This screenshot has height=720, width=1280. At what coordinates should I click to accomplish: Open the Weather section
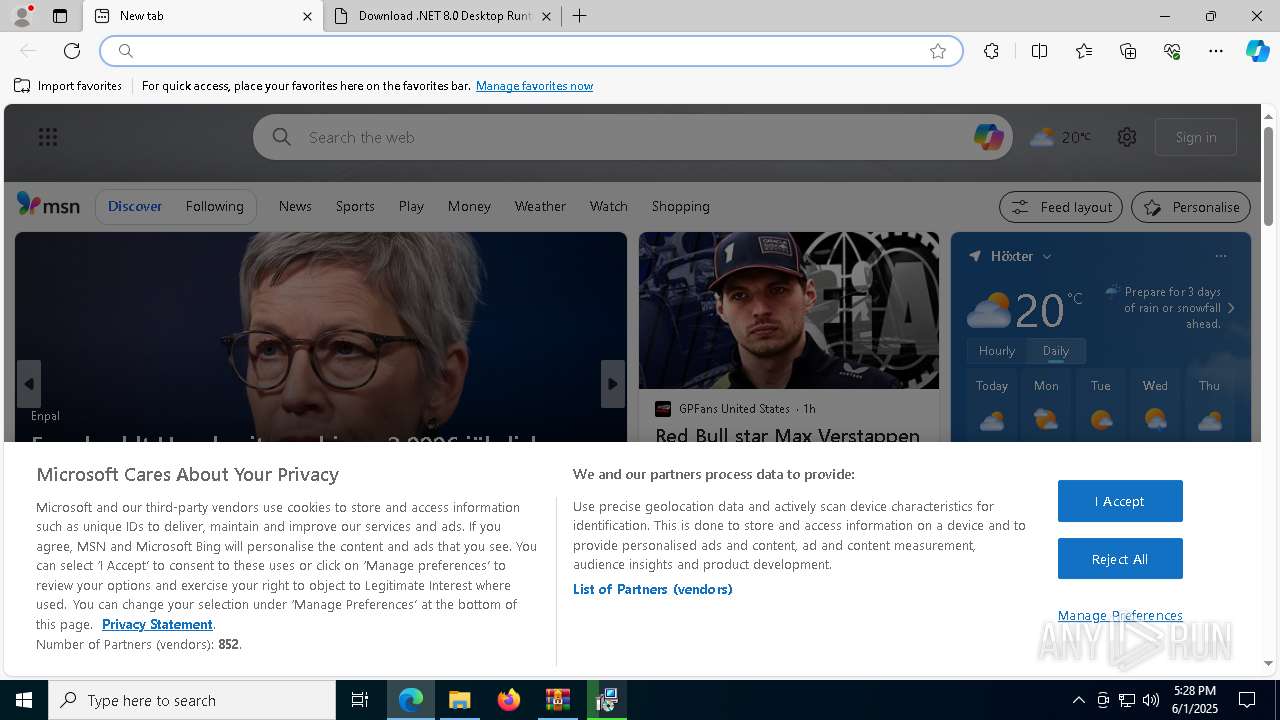540,206
